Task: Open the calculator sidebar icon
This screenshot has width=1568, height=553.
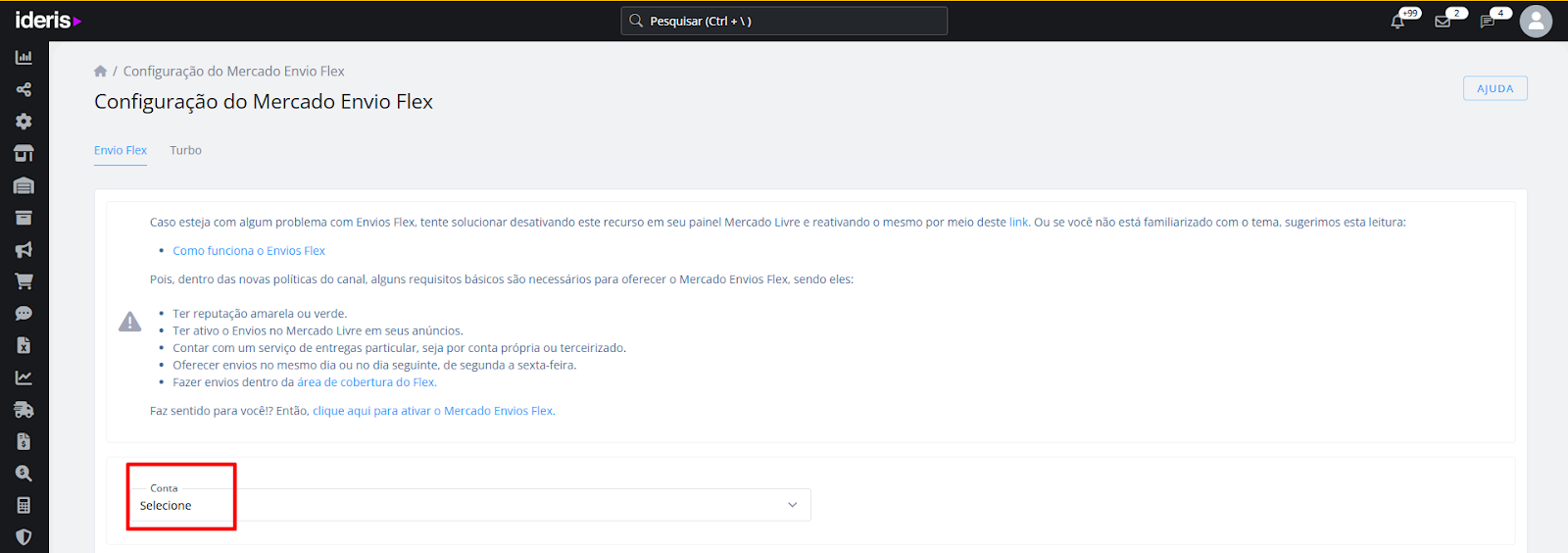Action: [24, 505]
